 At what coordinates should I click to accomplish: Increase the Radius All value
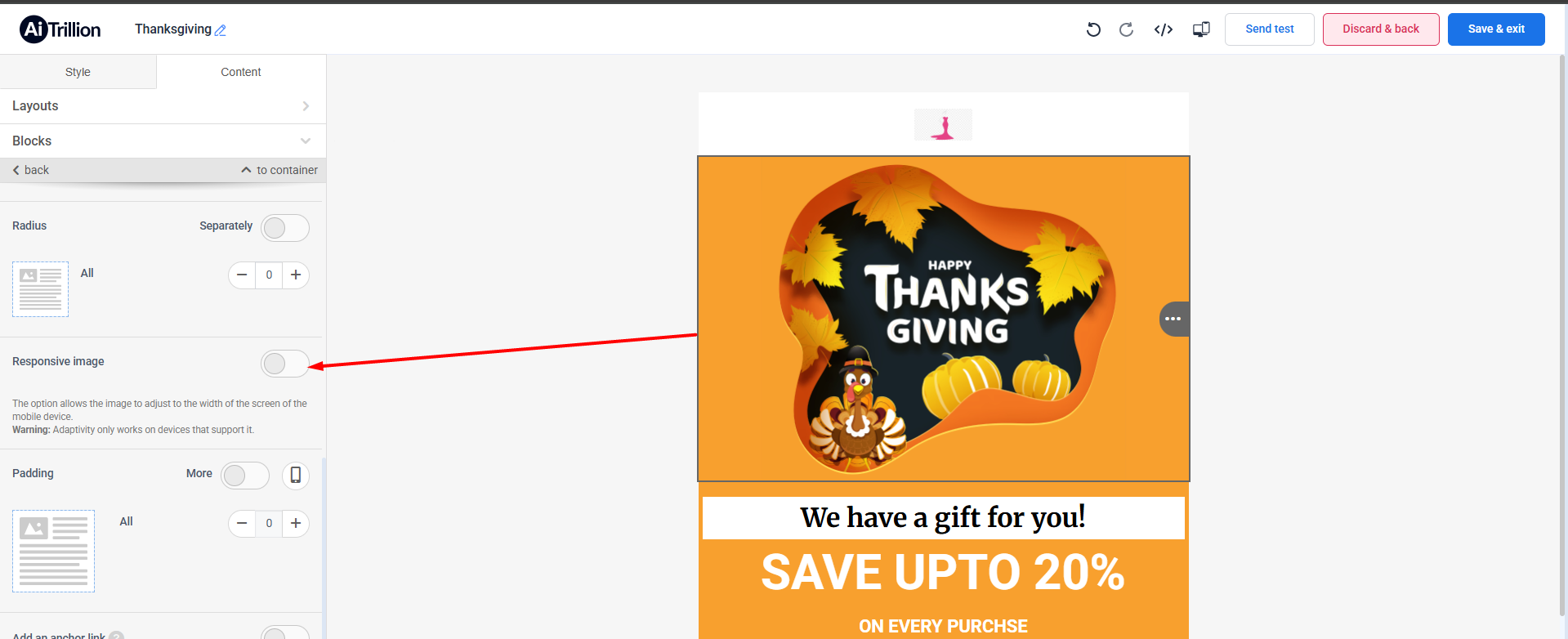296,275
